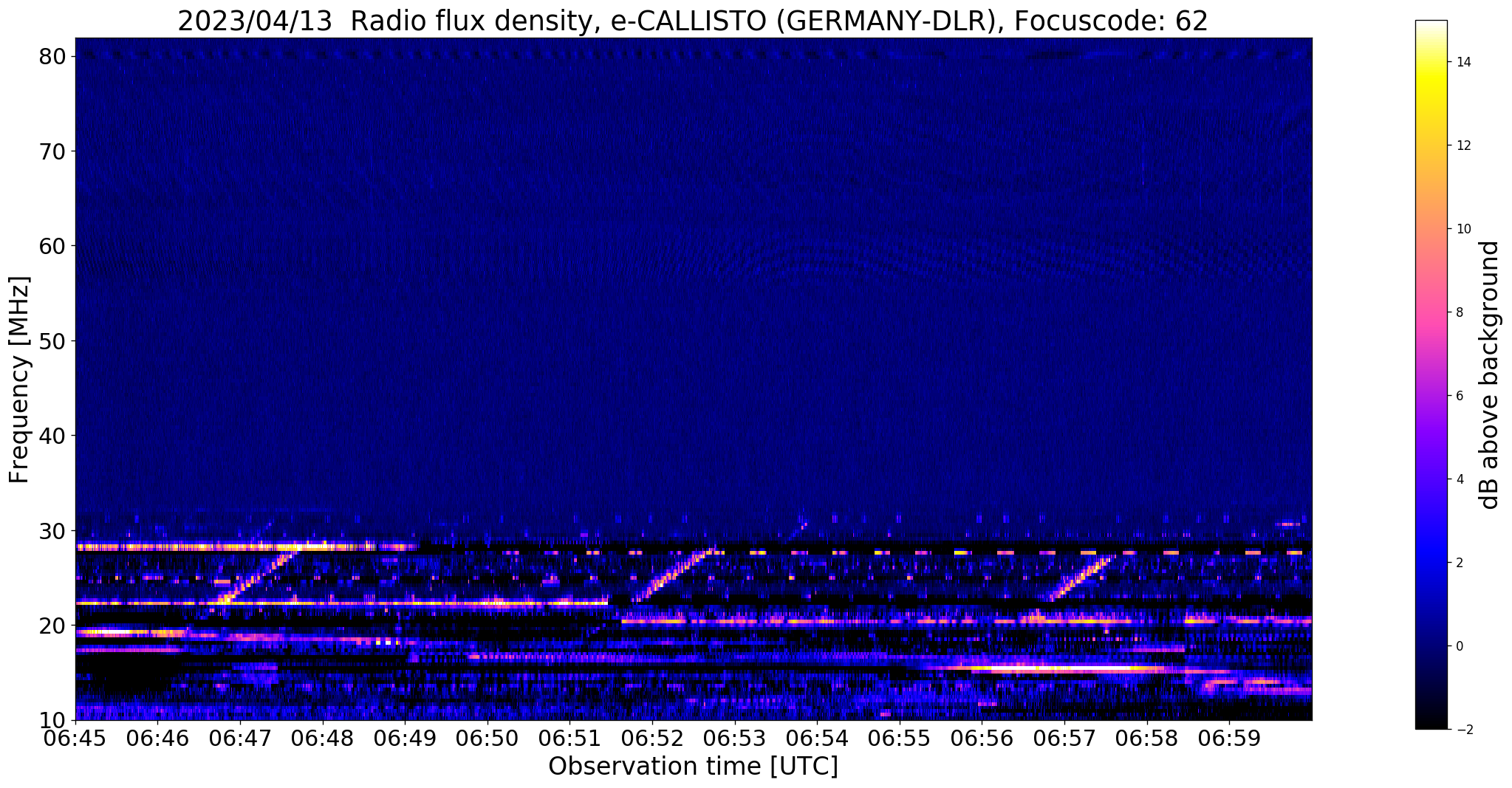Image resolution: width=1512 pixels, height=788 pixels.
Task: Click the 10 MHz frequency tick label
Action: pos(54,720)
